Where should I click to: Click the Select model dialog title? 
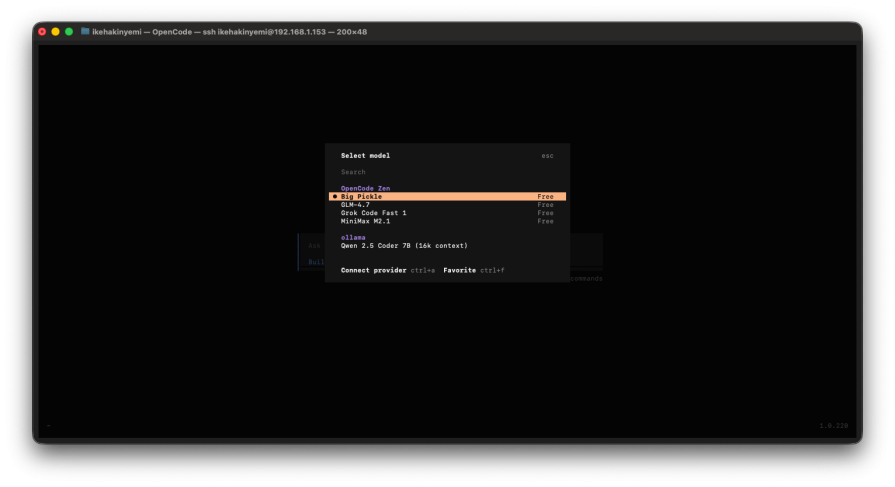tap(365, 155)
